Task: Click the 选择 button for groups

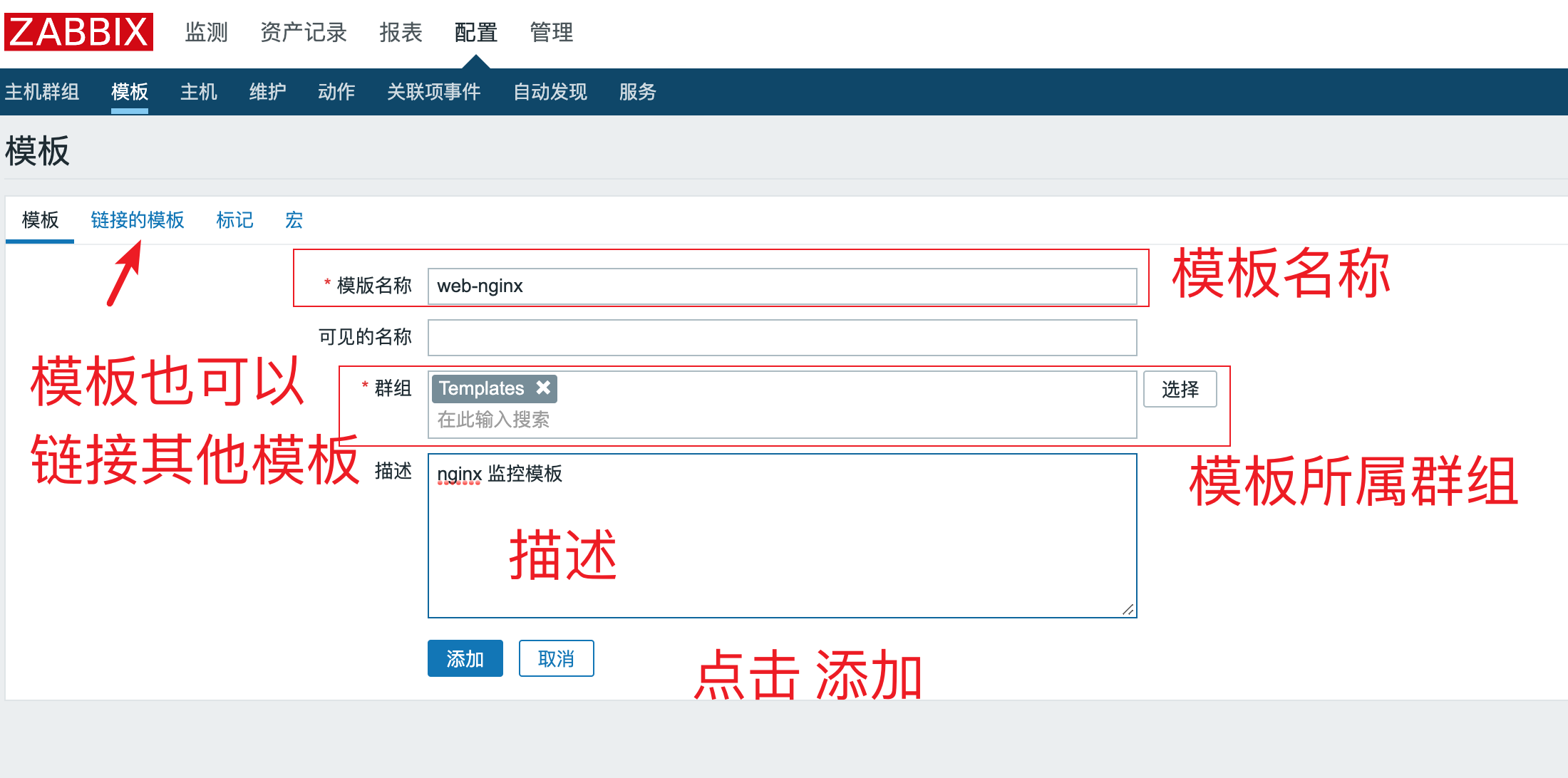Action: click(1180, 389)
